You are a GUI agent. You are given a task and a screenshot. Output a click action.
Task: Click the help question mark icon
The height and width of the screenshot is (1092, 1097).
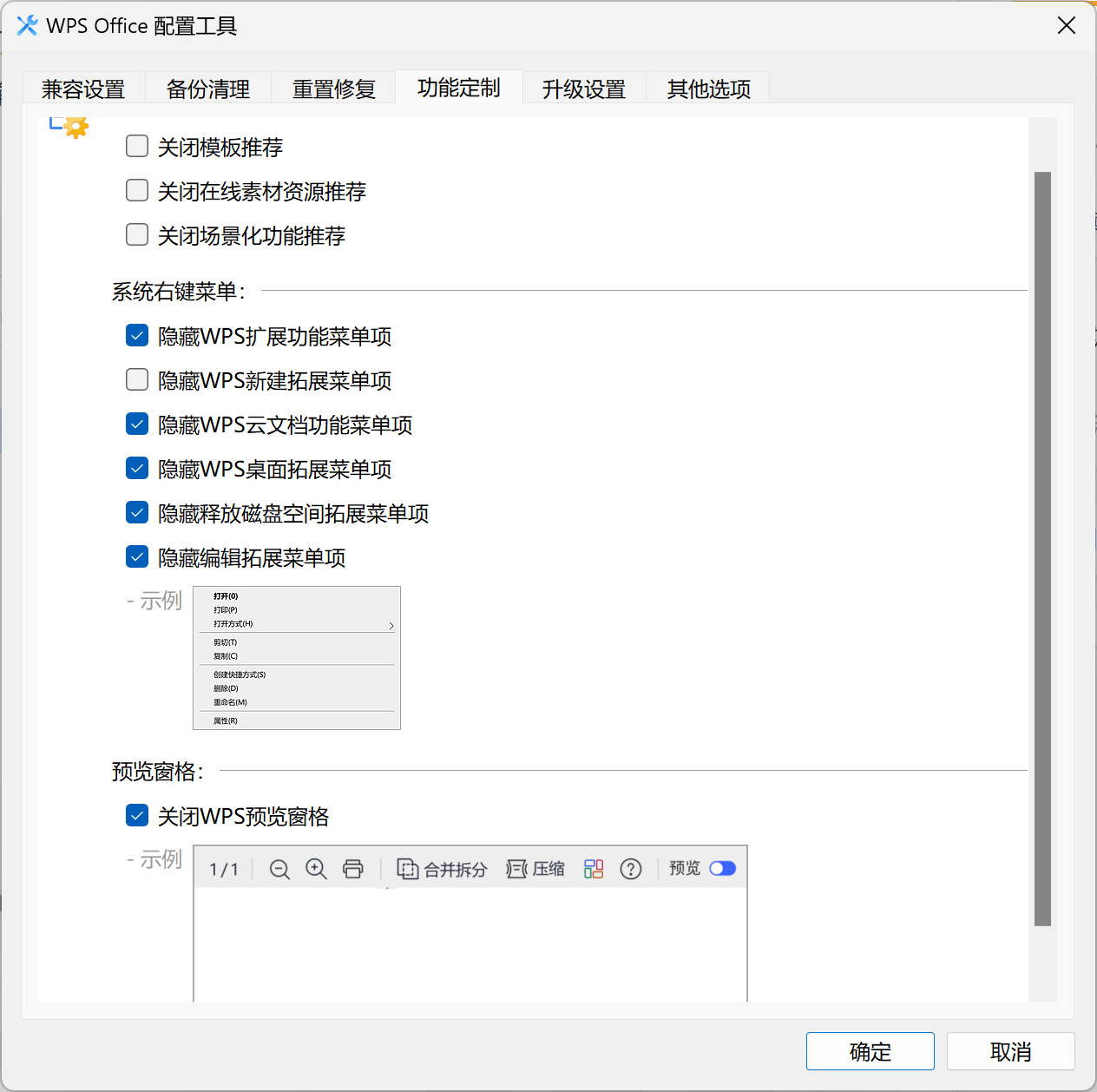(631, 869)
